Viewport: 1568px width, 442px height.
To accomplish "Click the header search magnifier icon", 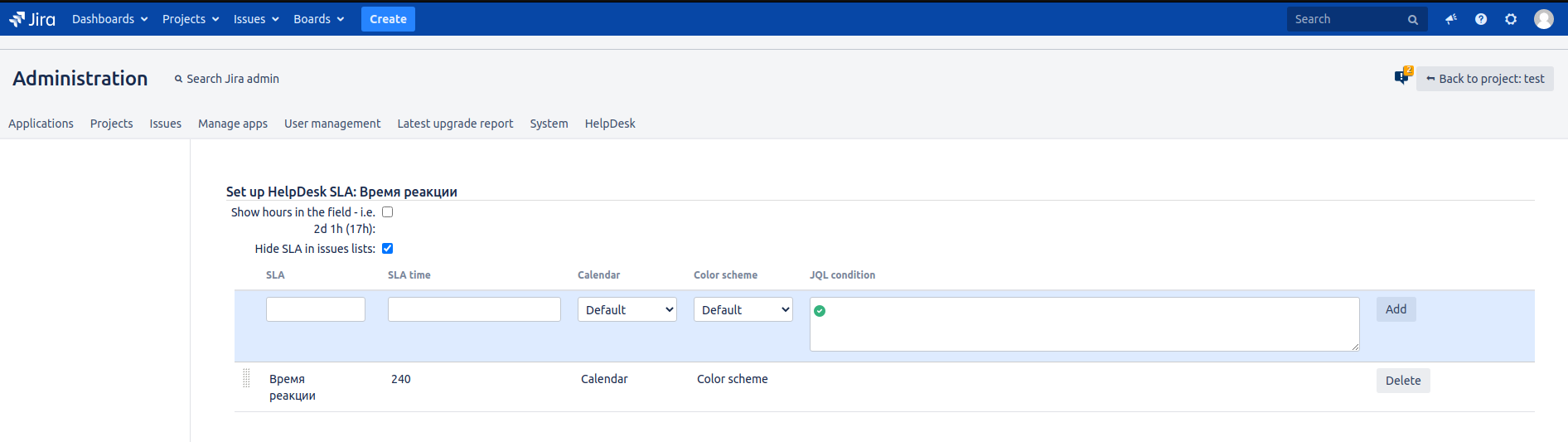I will 1413,20.
